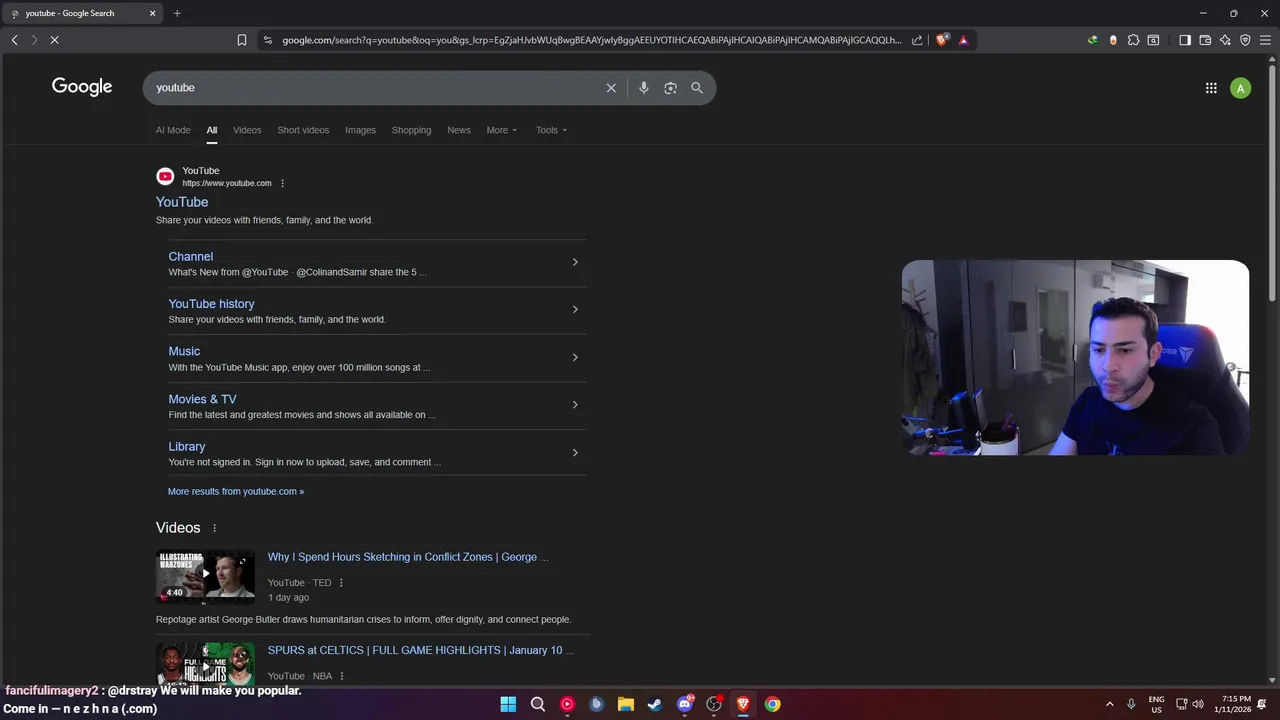This screenshot has width=1280, height=720.
Task: Open the Channel sitelink
Action: pos(191,257)
